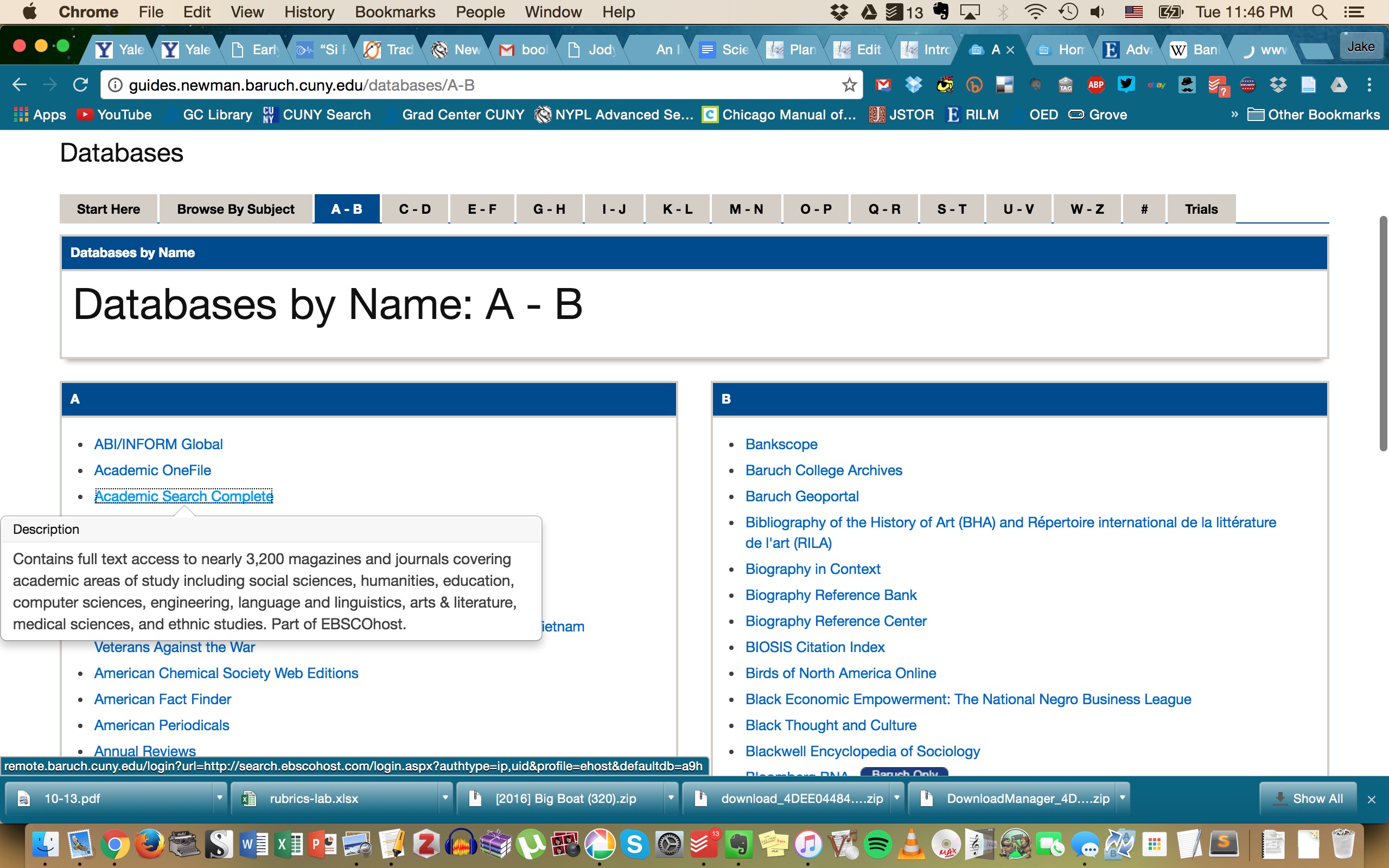
Task: Click the address bar URL field
Action: point(459,85)
